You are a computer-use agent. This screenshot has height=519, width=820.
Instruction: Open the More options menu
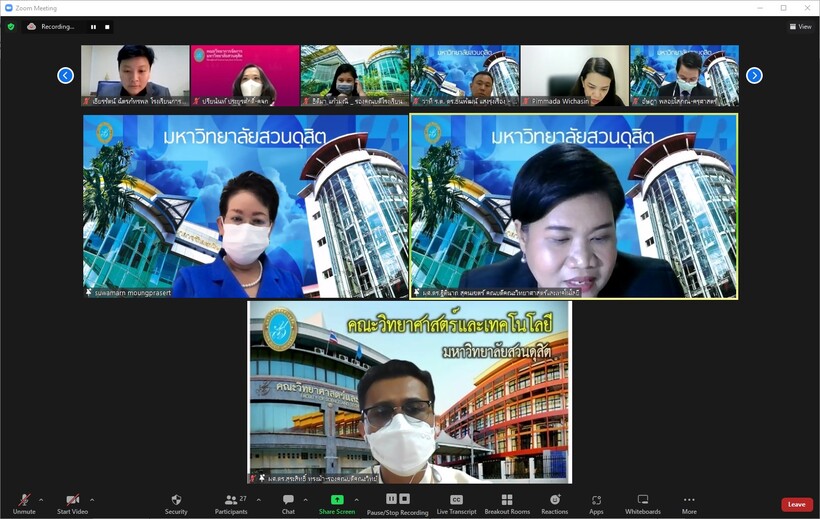(x=689, y=504)
